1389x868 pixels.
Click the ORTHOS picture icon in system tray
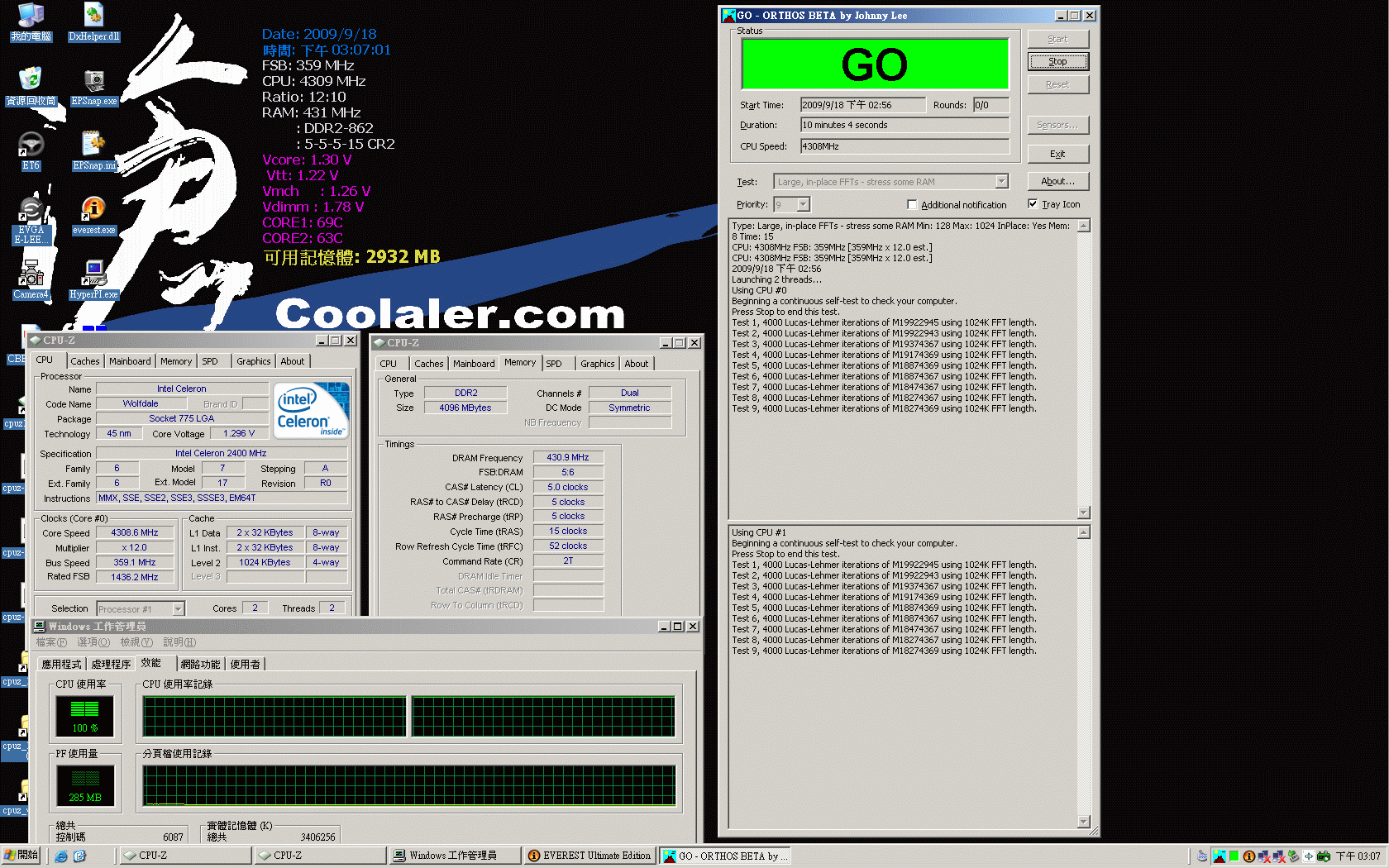pyautogui.click(x=1220, y=856)
